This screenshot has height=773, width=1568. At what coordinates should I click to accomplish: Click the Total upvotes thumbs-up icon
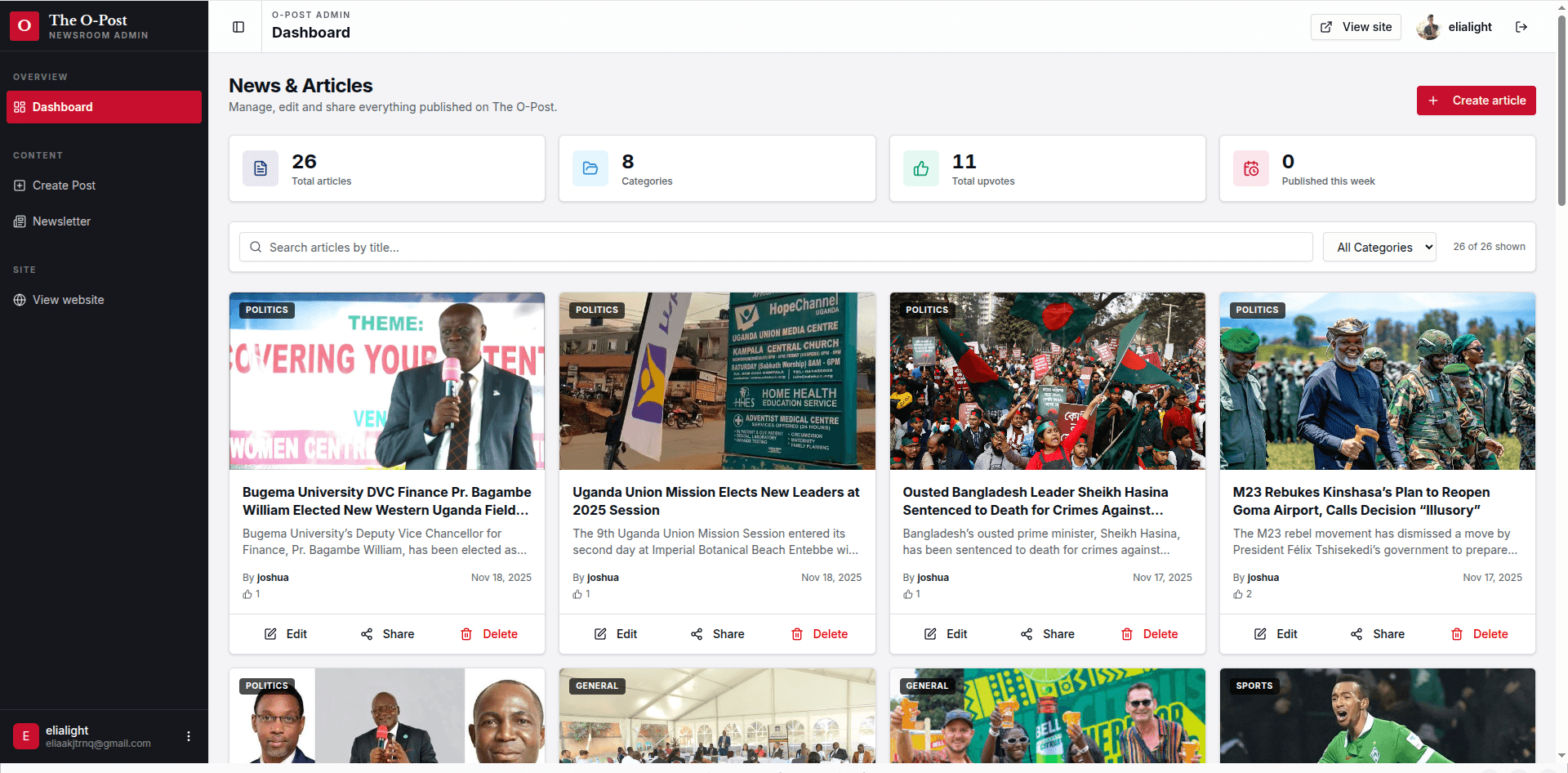[x=921, y=168]
